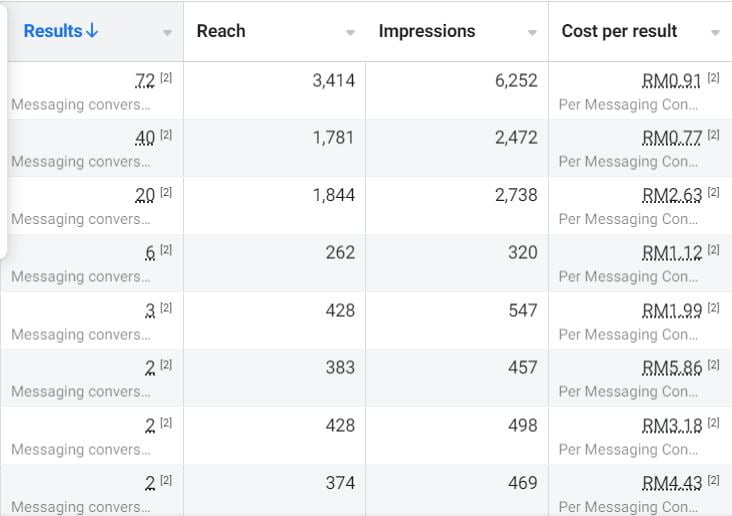Open the Results column dropdown arrow
This screenshot has width=732, height=516.
[x=167, y=33]
